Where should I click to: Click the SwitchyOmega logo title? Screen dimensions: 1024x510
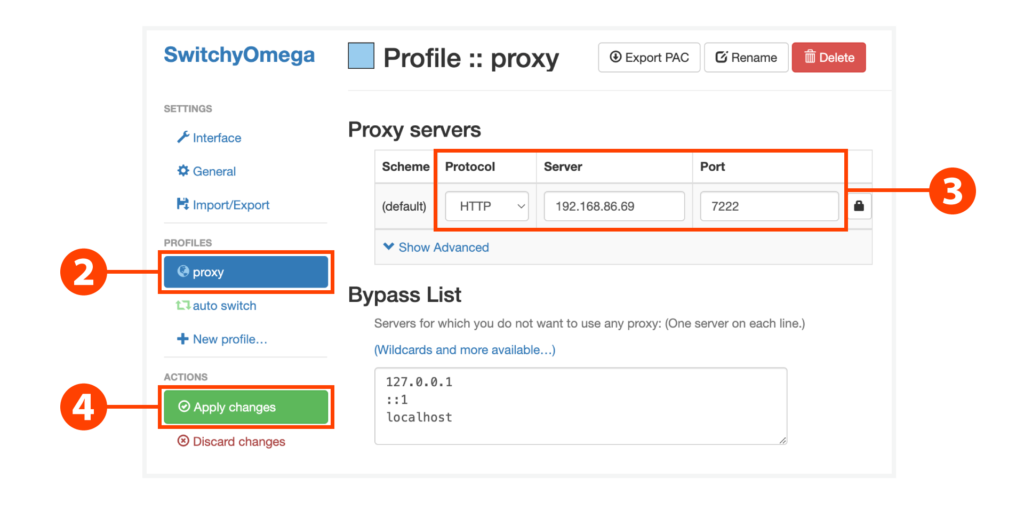[239, 55]
